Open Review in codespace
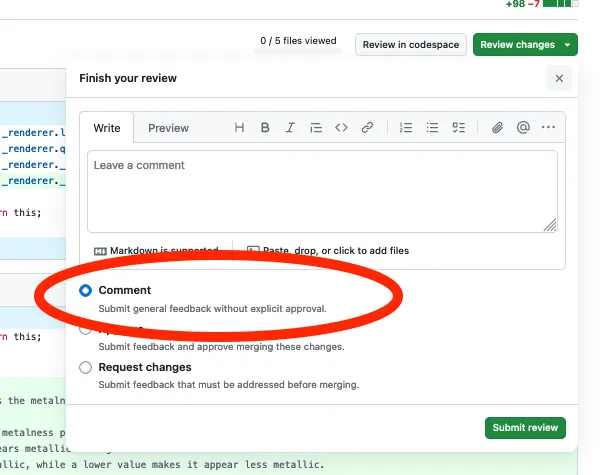Screen dimensions: 602x475 (x=410, y=45)
